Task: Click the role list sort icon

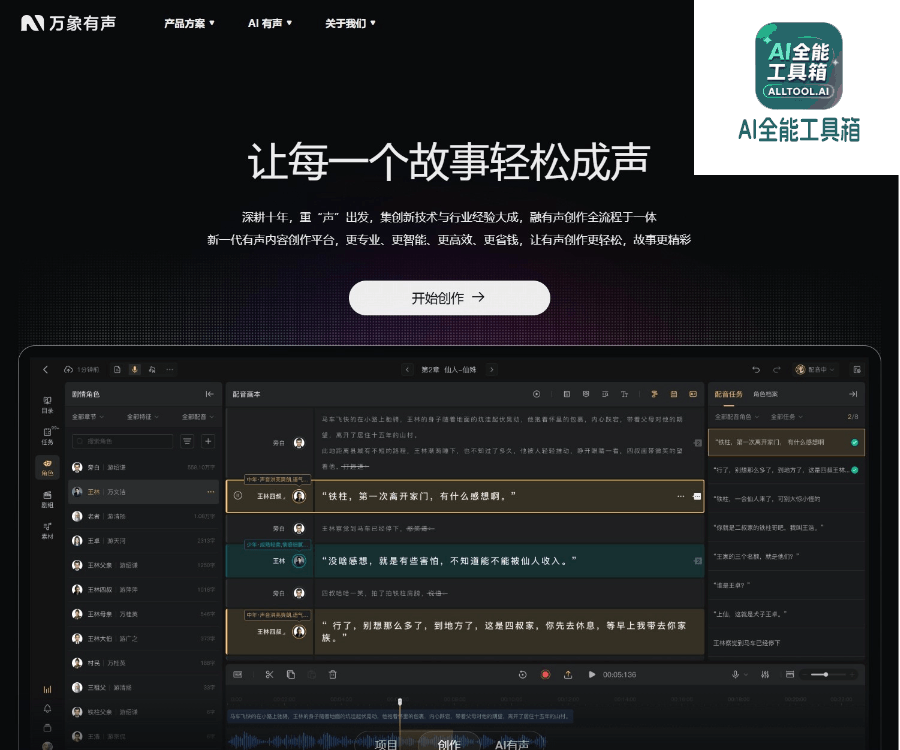Action: click(187, 441)
